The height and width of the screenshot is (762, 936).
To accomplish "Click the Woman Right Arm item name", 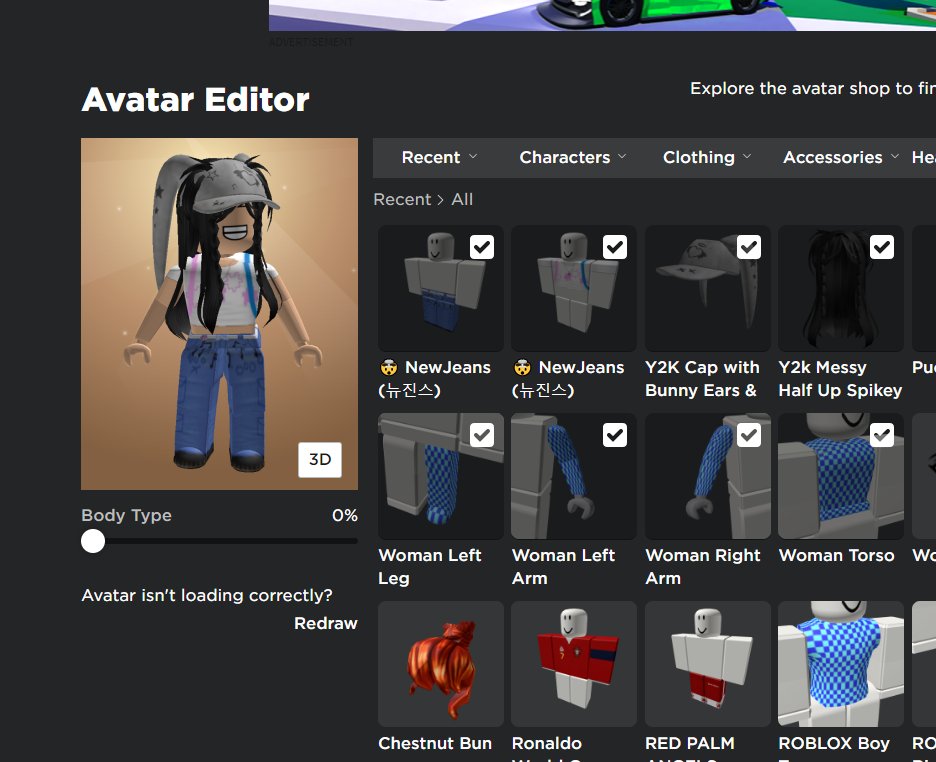I will [703, 567].
